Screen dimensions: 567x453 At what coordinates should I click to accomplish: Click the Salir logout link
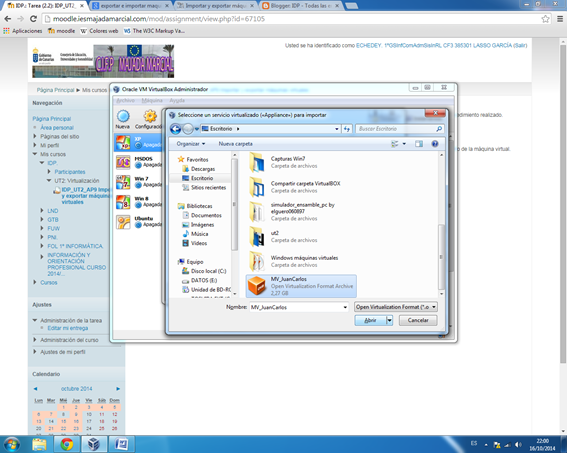pos(520,46)
